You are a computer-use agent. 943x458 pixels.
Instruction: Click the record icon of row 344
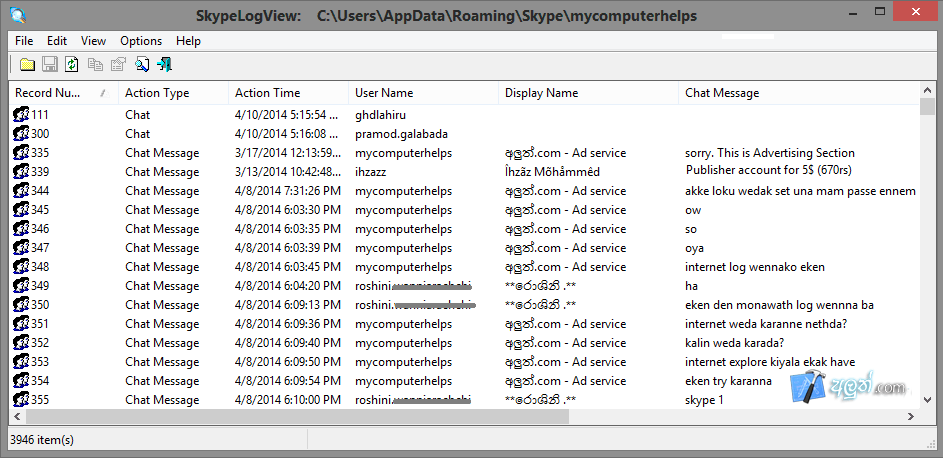click(21, 191)
